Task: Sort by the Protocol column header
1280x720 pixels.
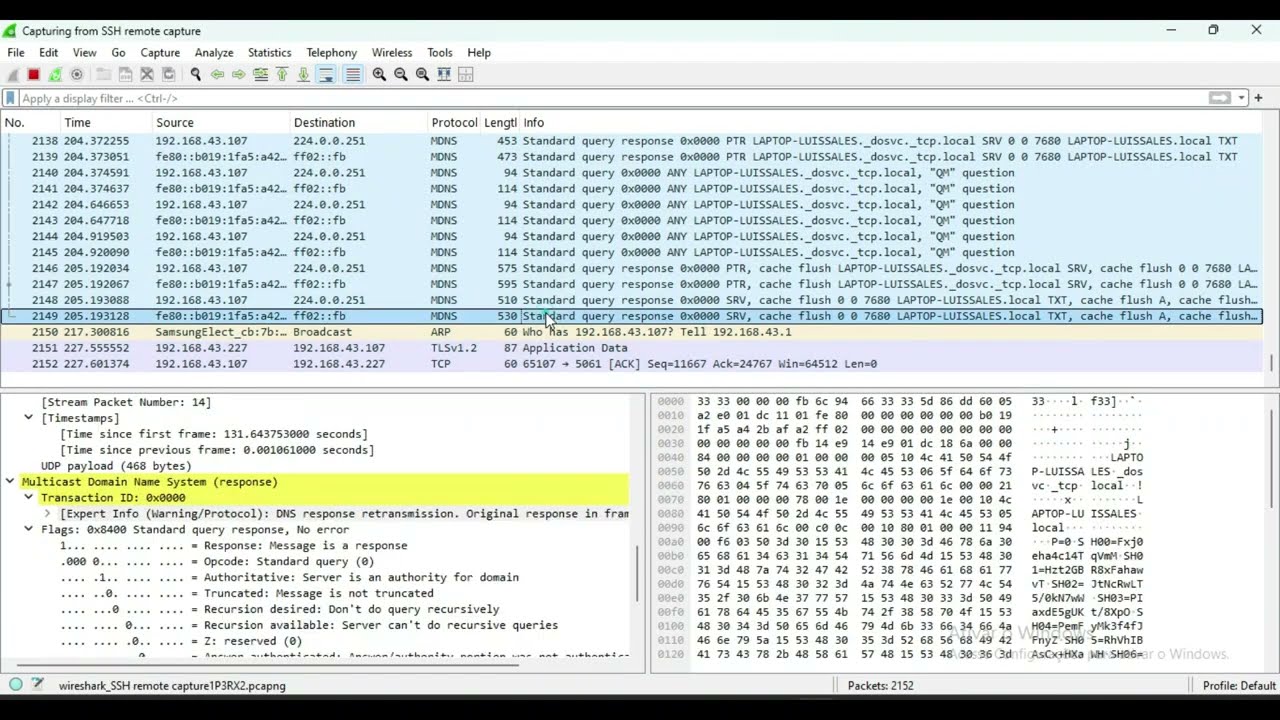Action: point(454,122)
